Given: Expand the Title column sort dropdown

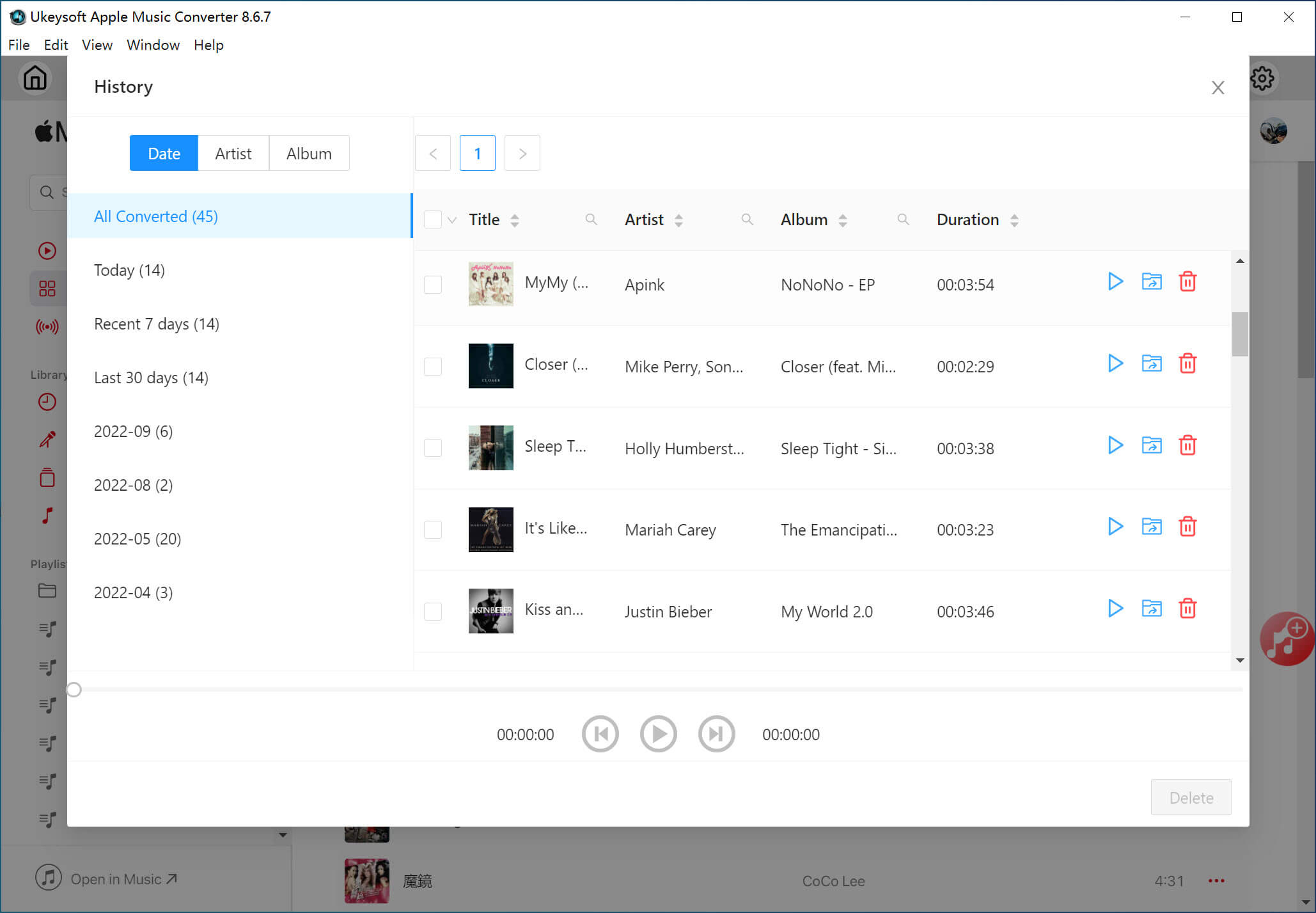Looking at the screenshot, I should point(514,219).
